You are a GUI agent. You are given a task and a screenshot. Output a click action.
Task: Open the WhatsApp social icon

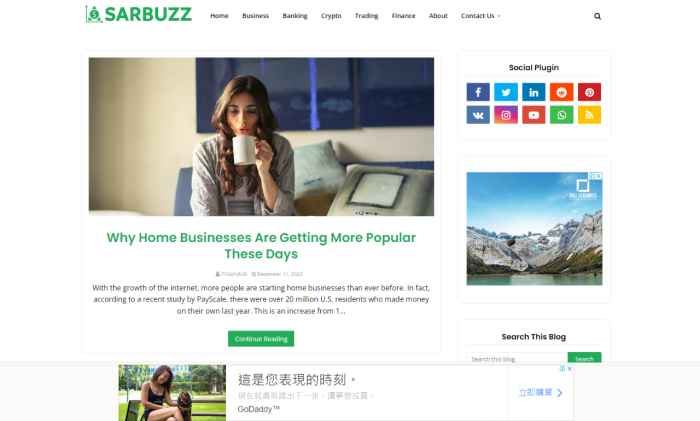(562, 115)
